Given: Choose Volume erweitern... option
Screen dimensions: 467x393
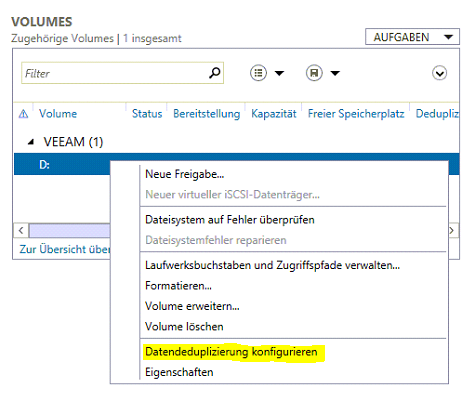Looking at the screenshot, I should [x=192, y=306].
